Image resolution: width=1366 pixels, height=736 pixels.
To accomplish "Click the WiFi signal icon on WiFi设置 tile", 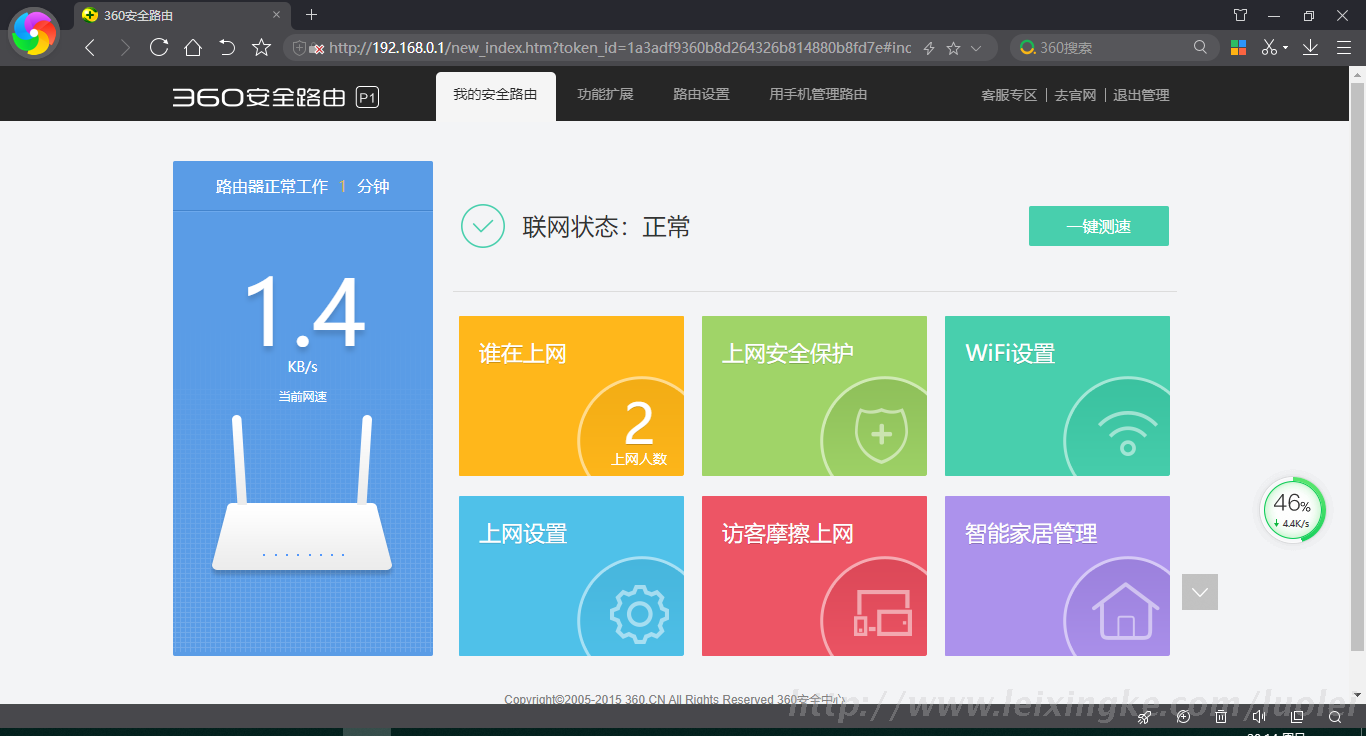I will [x=1127, y=435].
